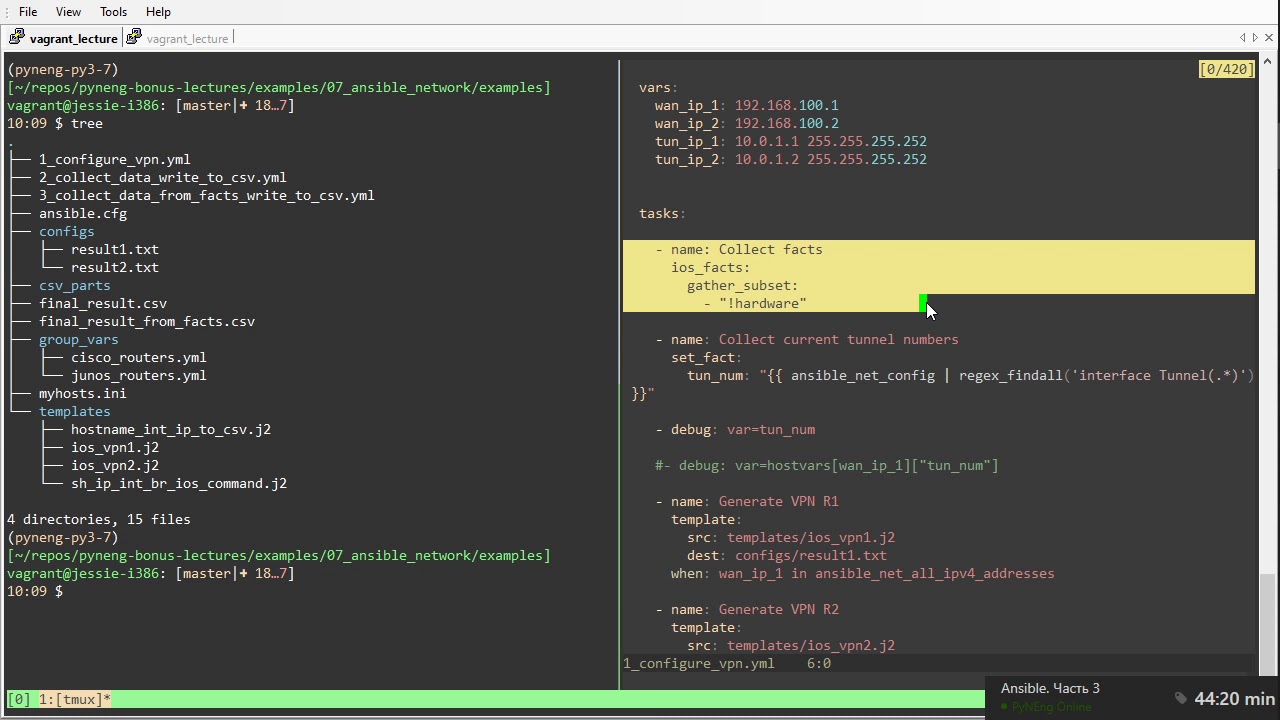Click the configs directory name
1280x720 pixels.
tap(67, 231)
